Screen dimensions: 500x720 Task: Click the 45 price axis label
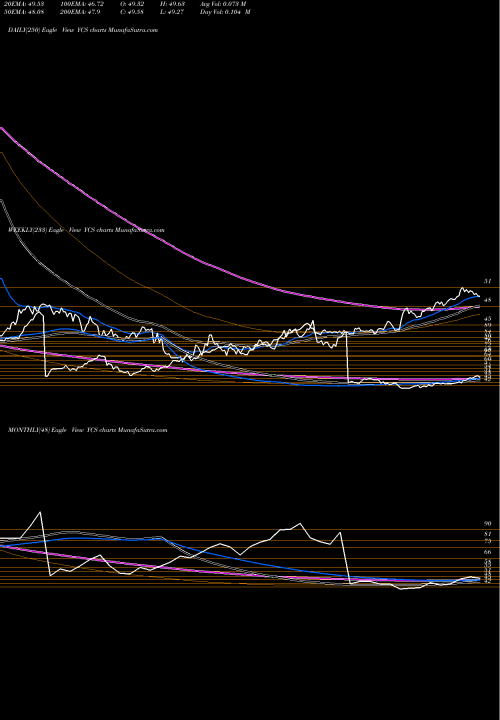click(x=488, y=318)
